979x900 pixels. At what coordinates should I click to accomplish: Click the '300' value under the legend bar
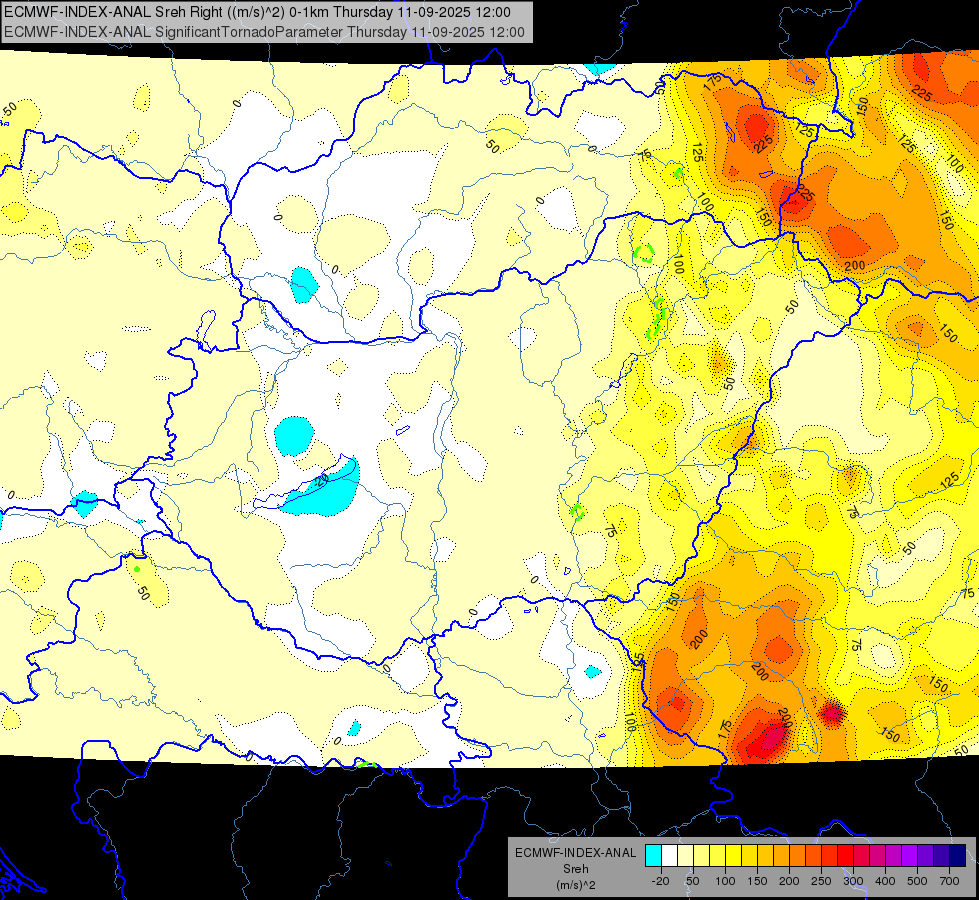853,881
